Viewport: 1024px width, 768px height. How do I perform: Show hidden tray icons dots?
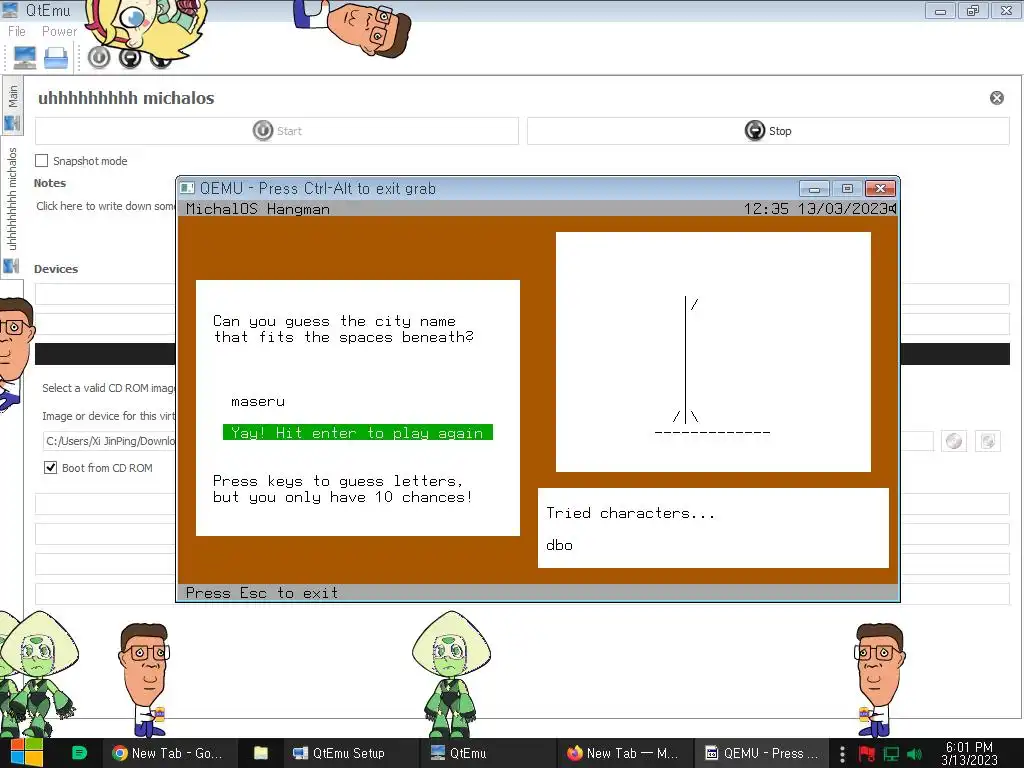point(842,754)
